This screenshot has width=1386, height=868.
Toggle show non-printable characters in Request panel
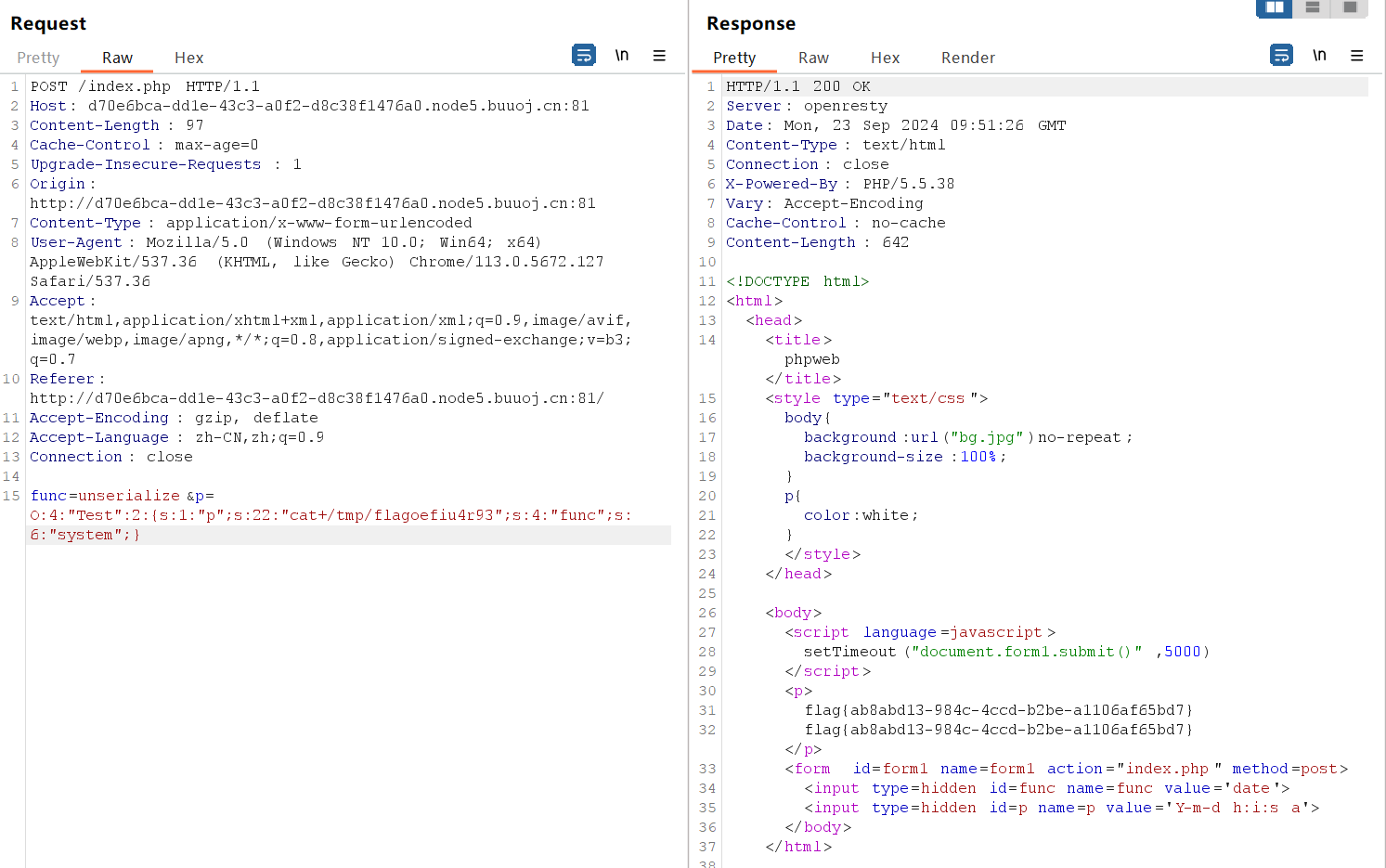622,56
